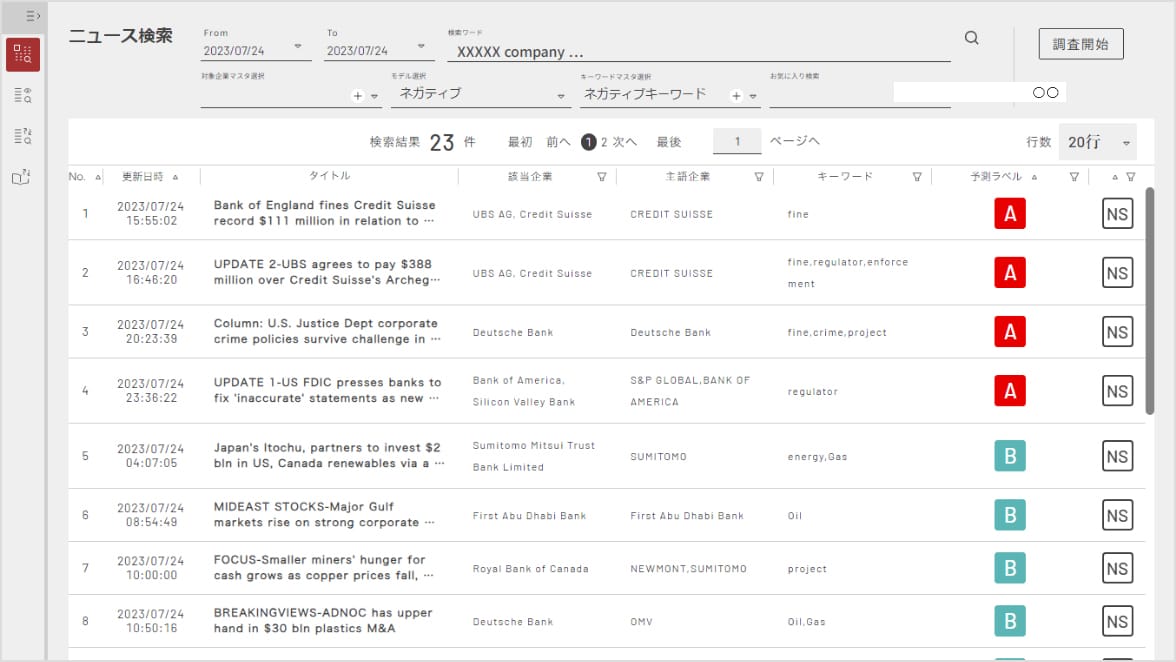Add a keyword master with plus icon
1176x662 pixels.
(x=736, y=96)
